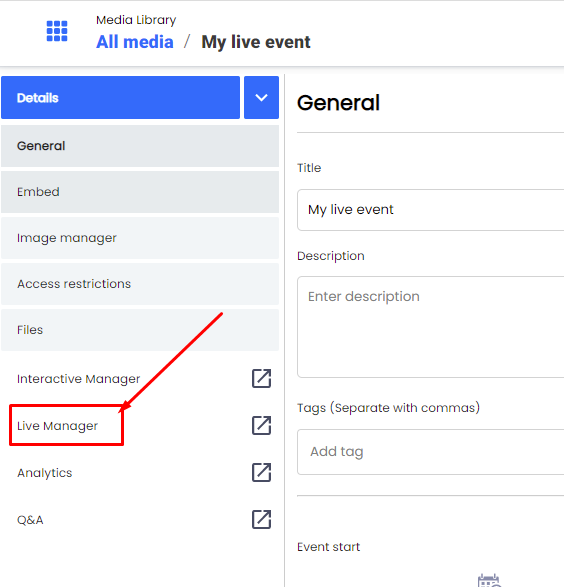564x587 pixels.
Task: Click external link icon beside Live Manager
Action: [x=261, y=426]
